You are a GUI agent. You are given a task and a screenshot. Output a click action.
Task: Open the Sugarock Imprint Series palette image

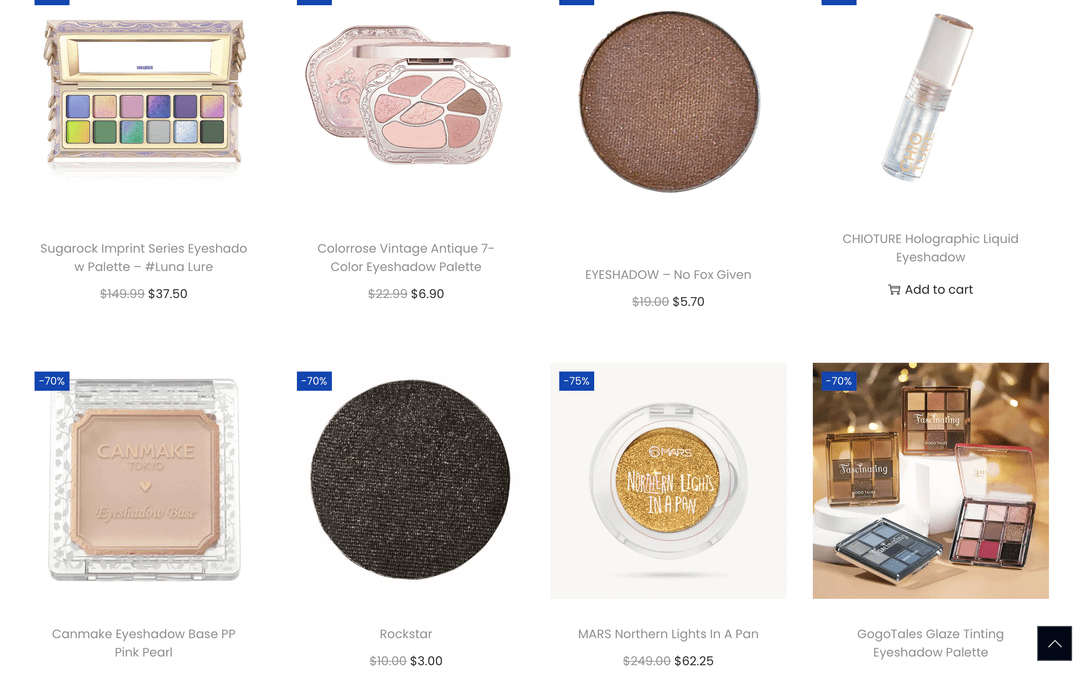point(144,96)
